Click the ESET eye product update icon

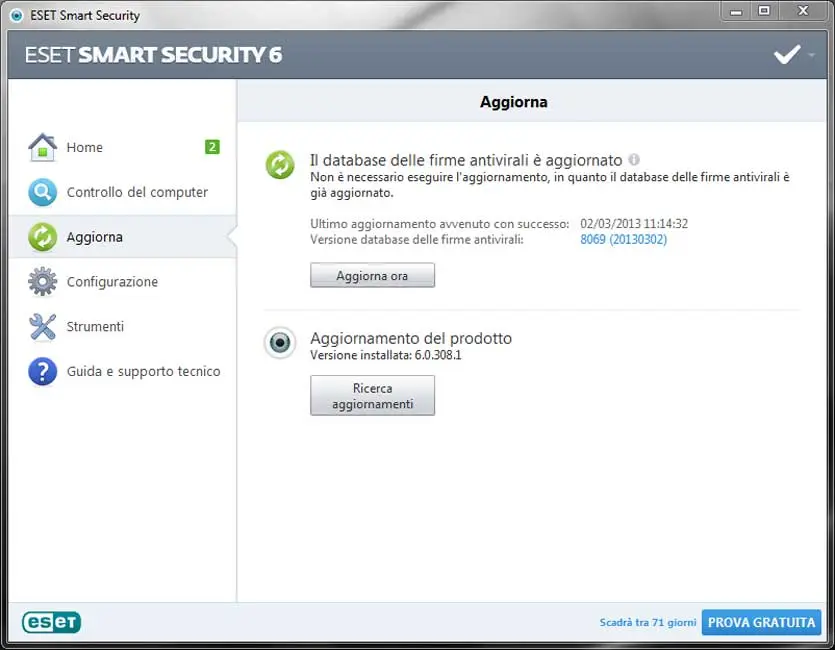[x=280, y=342]
